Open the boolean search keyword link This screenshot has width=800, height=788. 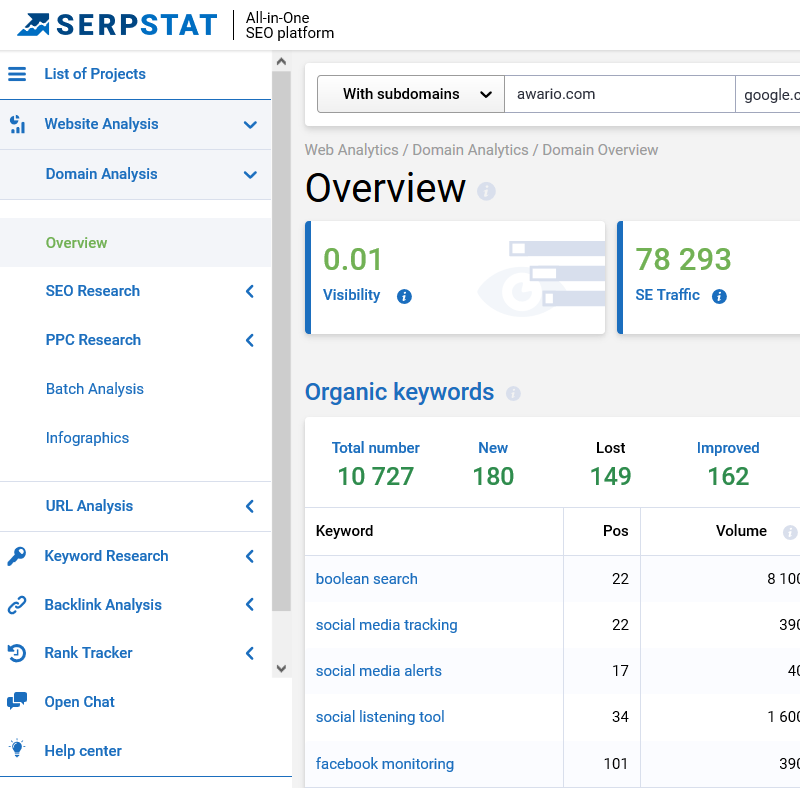tap(366, 579)
